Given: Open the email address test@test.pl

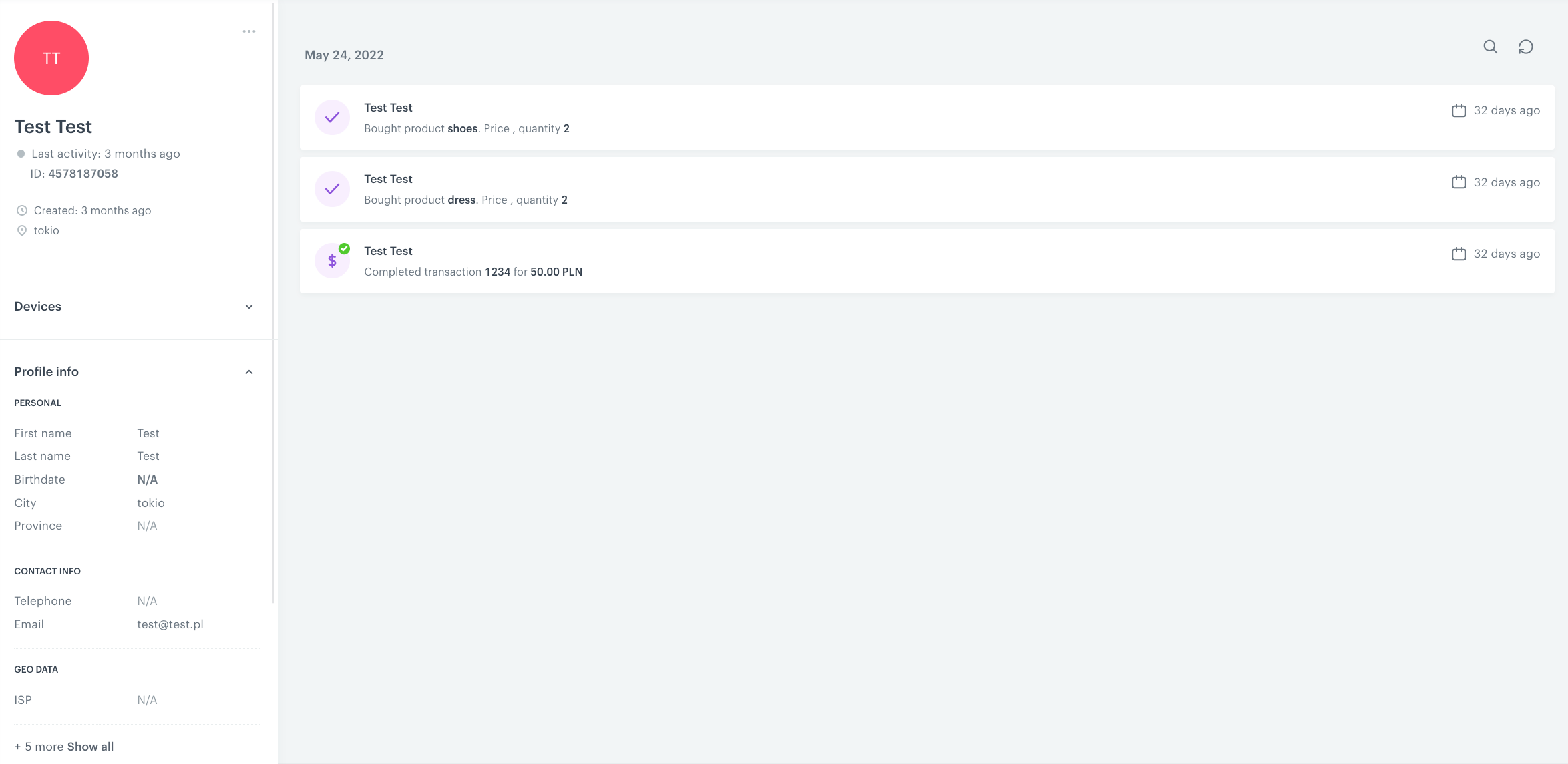Looking at the screenshot, I should 170,624.
